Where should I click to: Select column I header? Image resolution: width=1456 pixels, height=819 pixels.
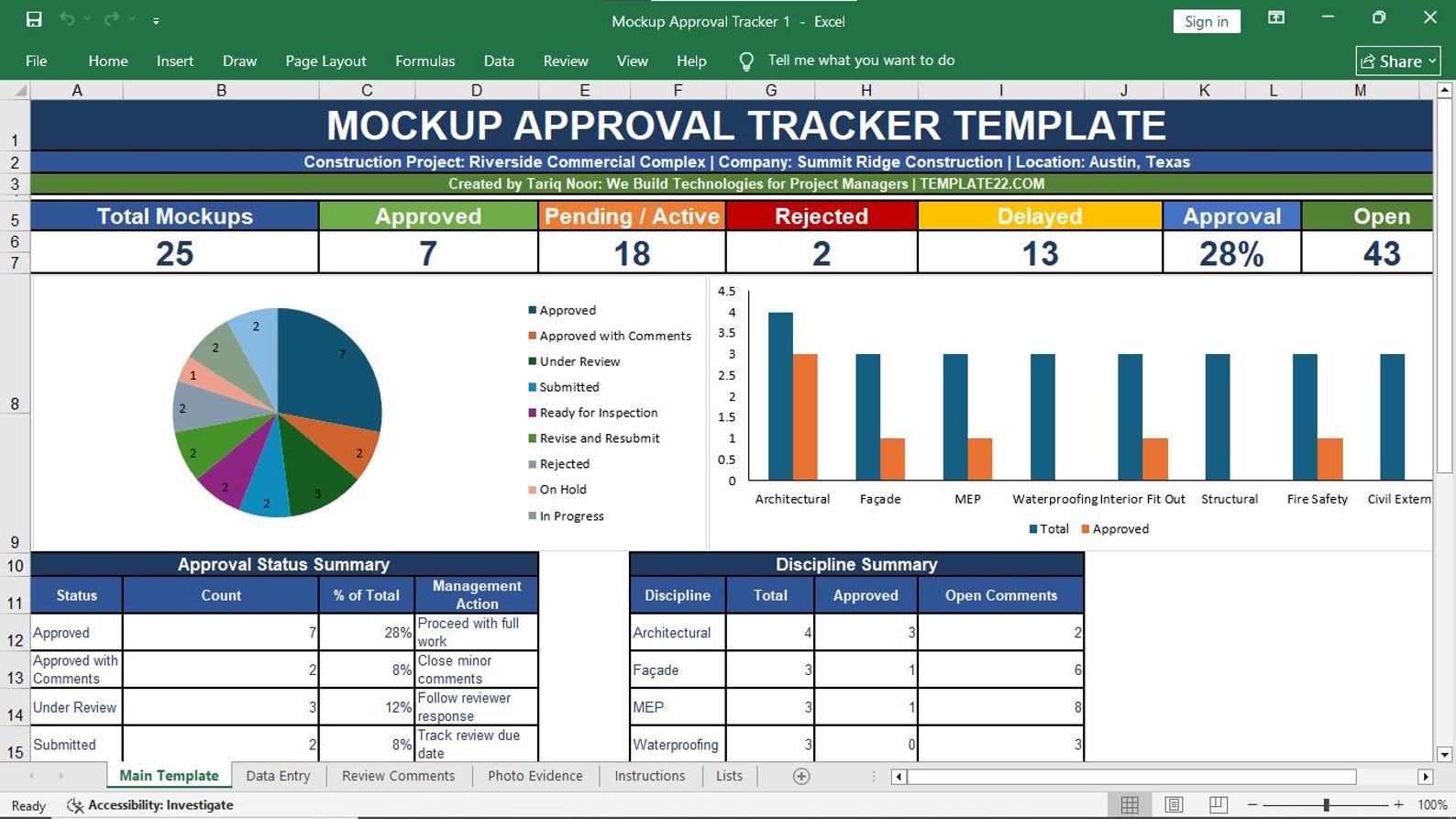(1000, 90)
